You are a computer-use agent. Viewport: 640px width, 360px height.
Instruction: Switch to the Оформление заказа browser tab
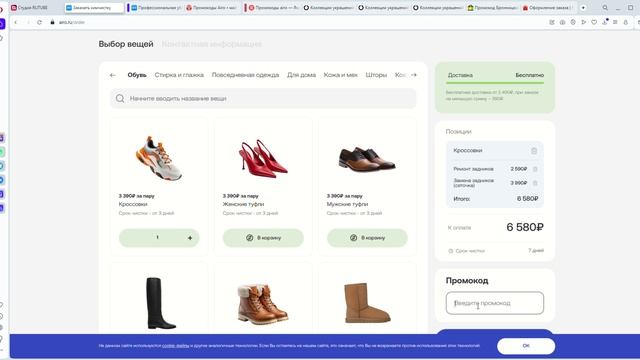pyautogui.click(x=549, y=8)
